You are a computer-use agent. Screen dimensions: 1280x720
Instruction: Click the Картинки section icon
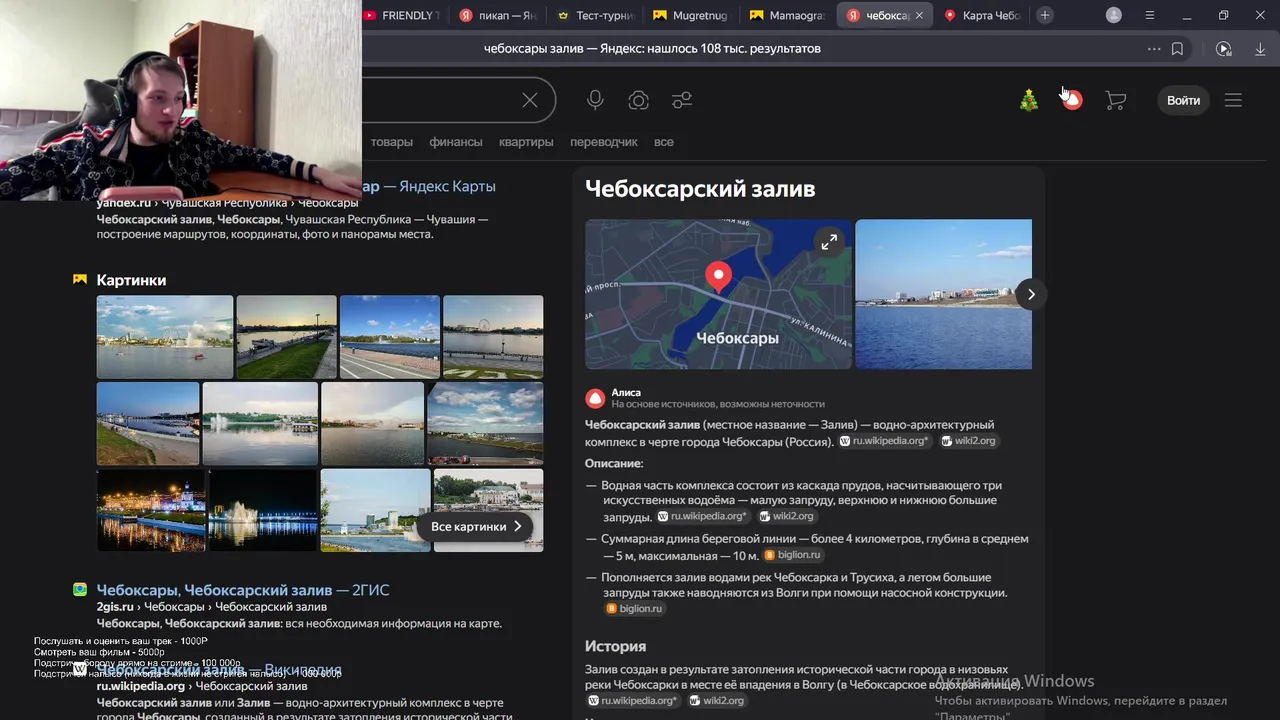[x=80, y=280]
